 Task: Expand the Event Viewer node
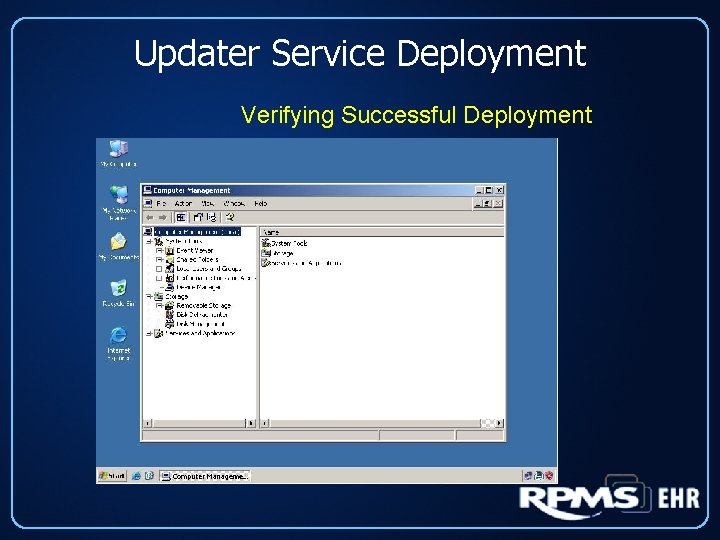(159, 251)
